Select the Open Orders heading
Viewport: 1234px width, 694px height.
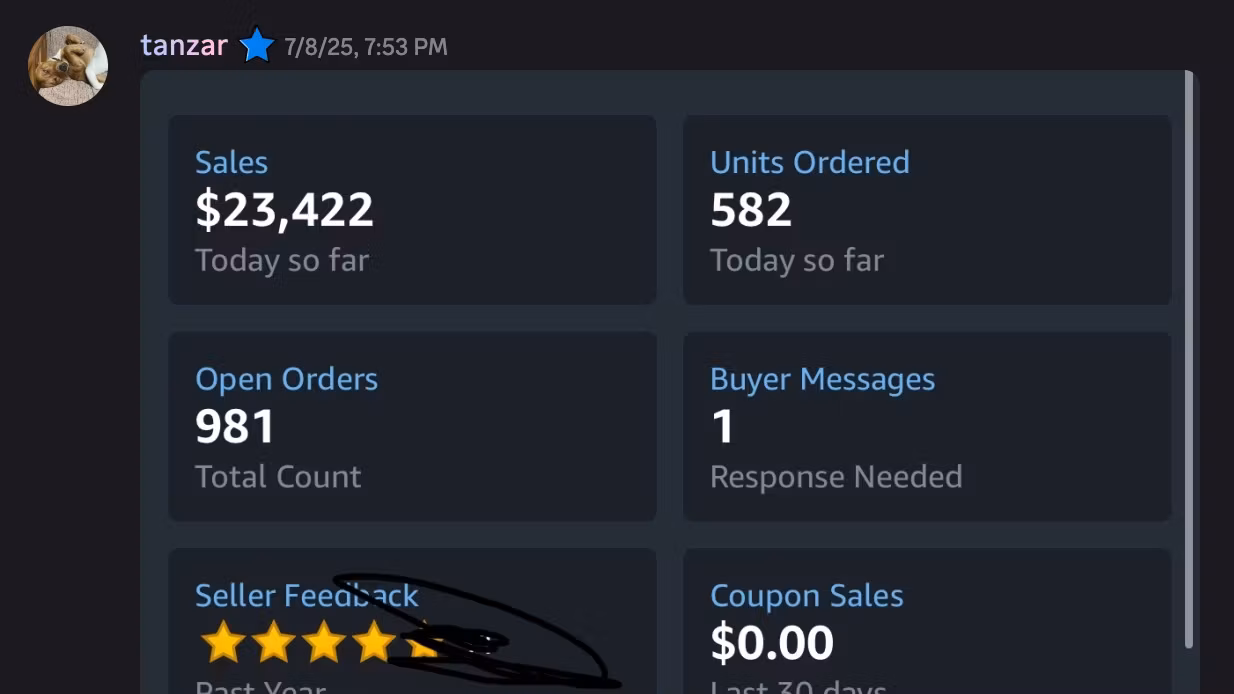click(286, 379)
